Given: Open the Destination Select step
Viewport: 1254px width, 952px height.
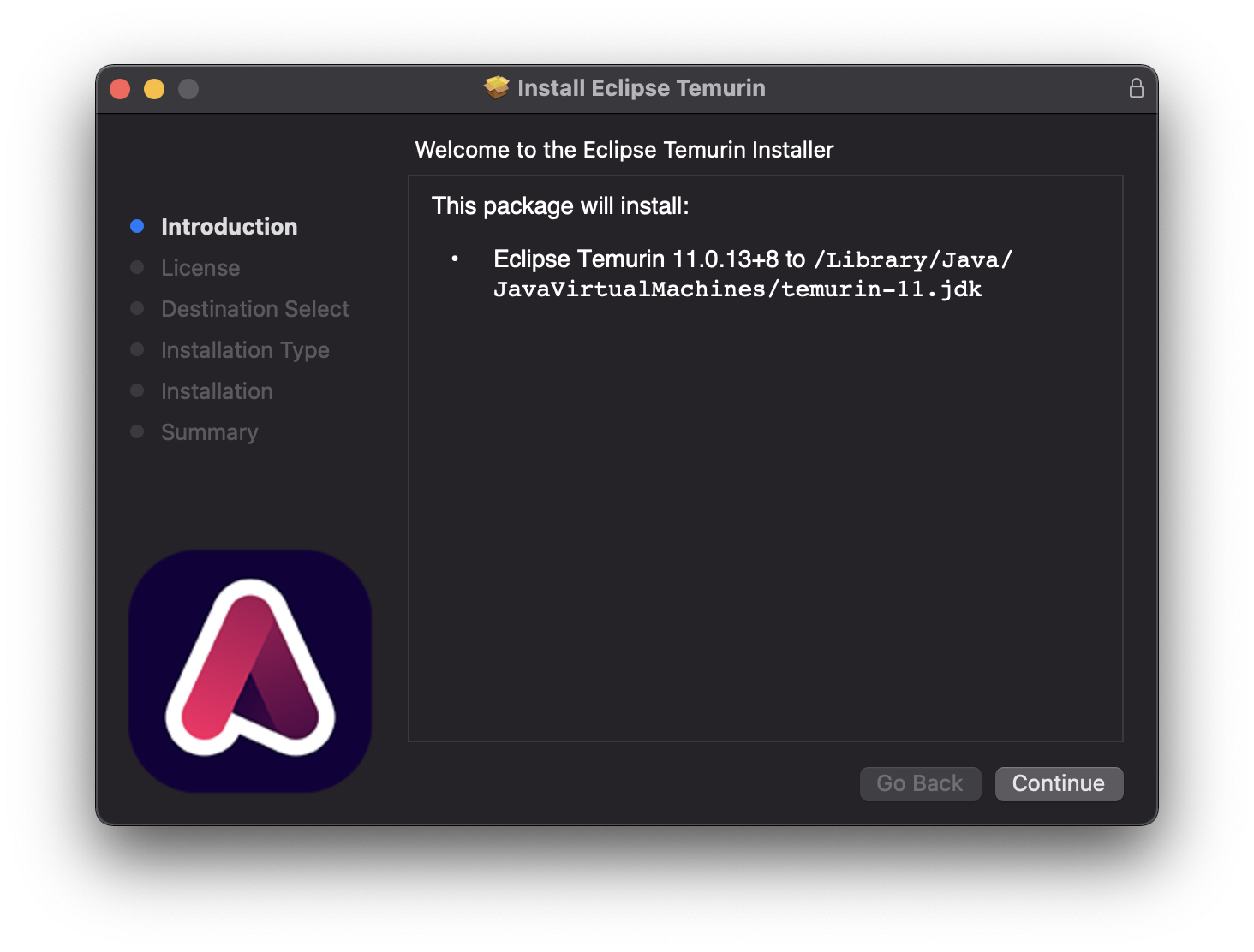Looking at the screenshot, I should pyautogui.click(x=254, y=308).
